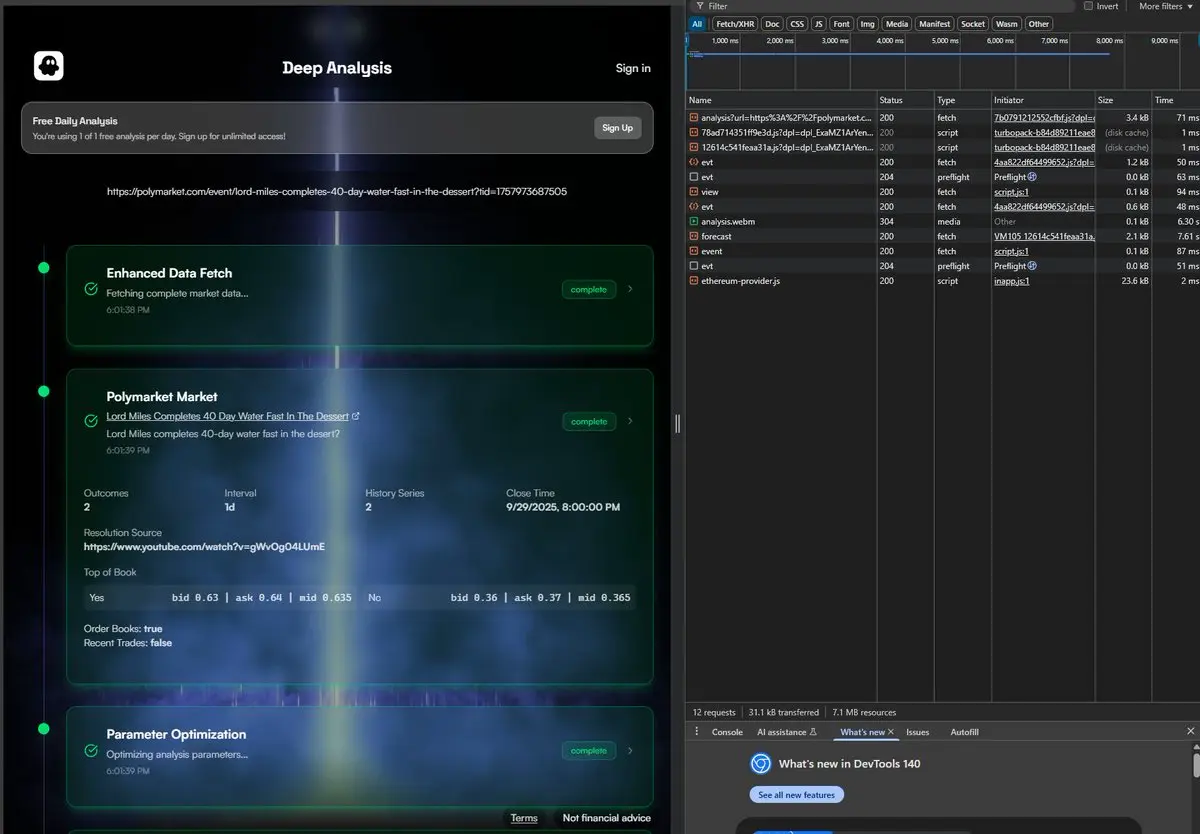Expand the Enhanced Data Fetch chevron
Image resolution: width=1200 pixels, height=834 pixels.
pos(630,289)
